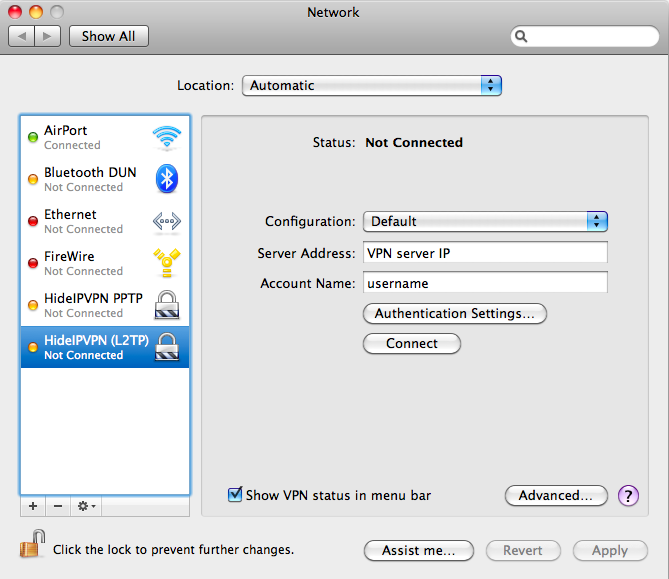Click the red Ethernet status dot
This screenshot has height=579, width=669.
[33, 221]
